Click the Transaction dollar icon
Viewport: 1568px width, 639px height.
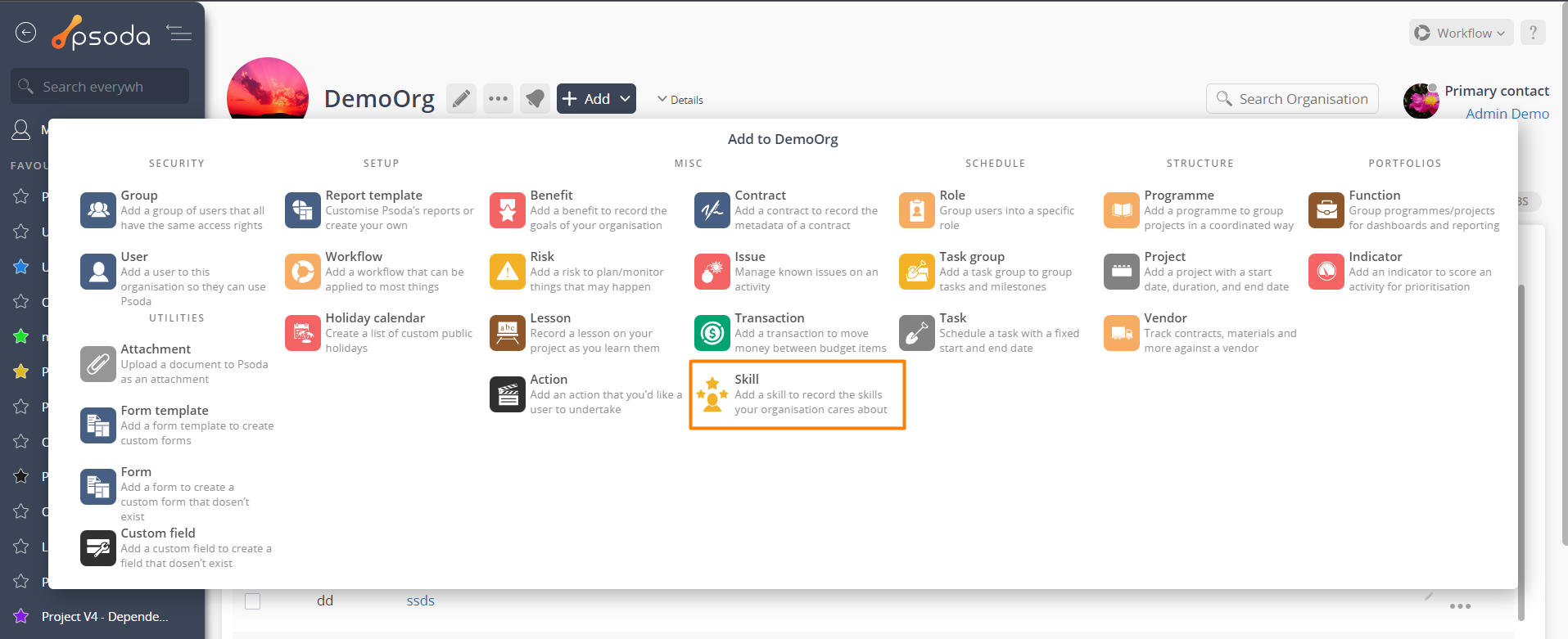[x=712, y=333]
